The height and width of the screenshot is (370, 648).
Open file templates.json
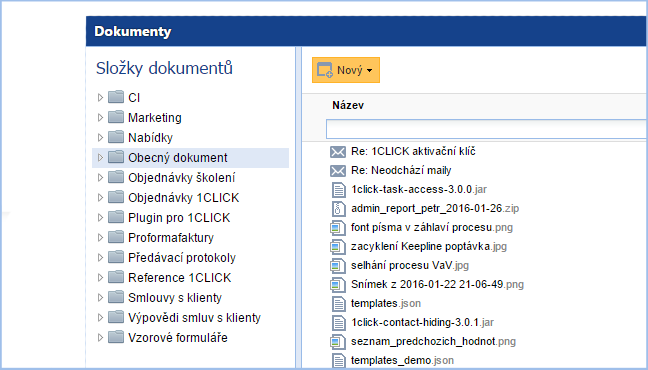coord(386,303)
